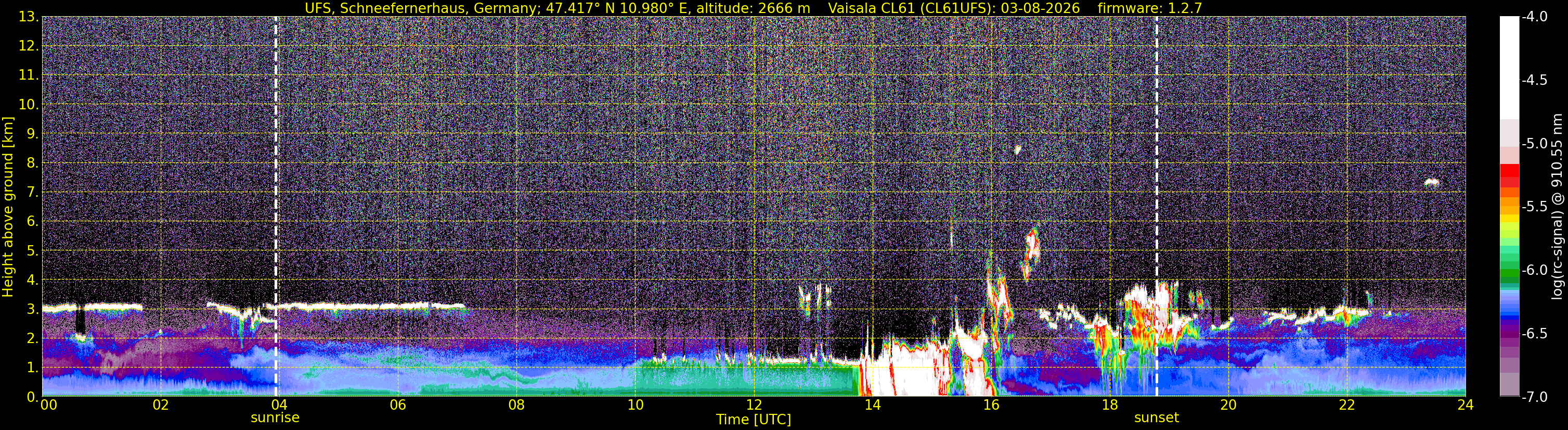The width and height of the screenshot is (1568, 430).
Task: Click the Height above ground axis label
Action: click(8, 207)
